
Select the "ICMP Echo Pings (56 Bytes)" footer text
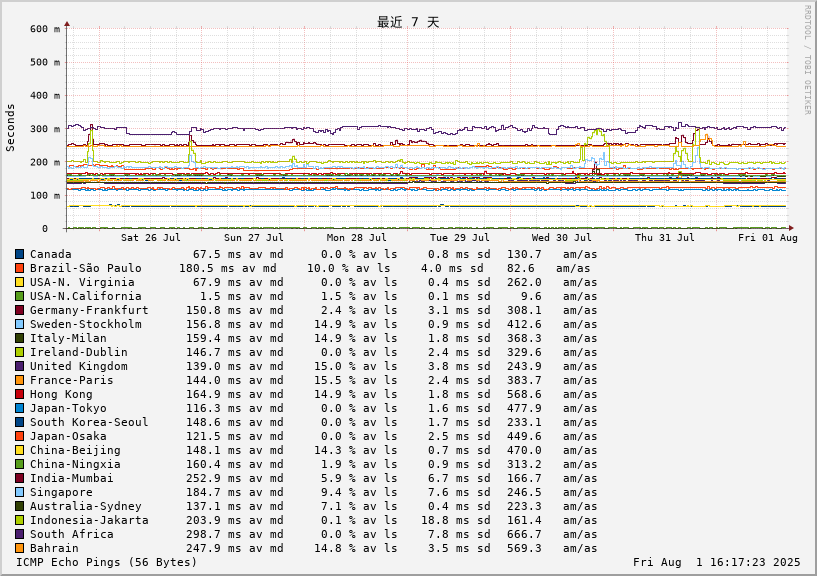(x=107, y=562)
